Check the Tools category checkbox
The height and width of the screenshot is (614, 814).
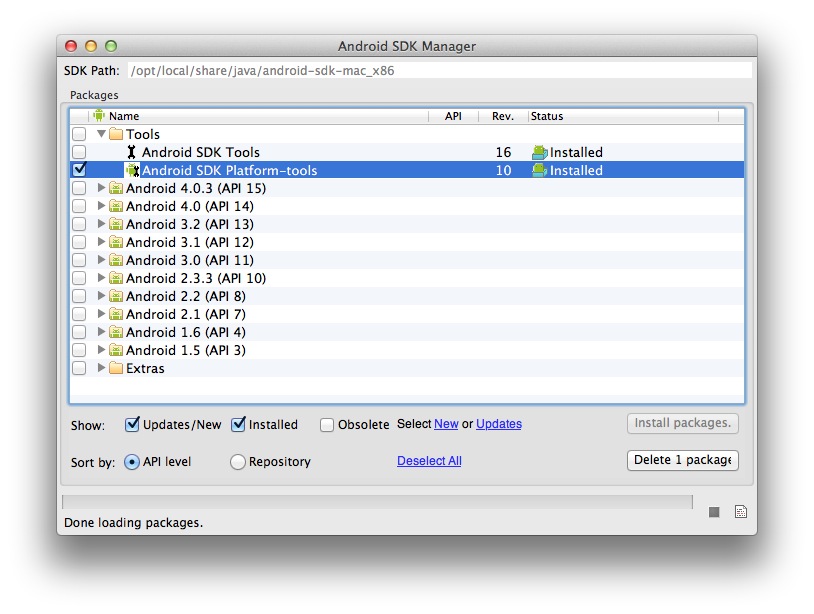tap(79, 134)
